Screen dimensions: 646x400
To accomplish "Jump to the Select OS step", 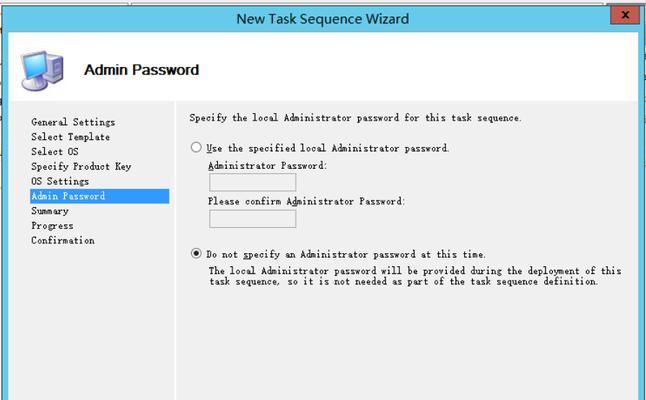I will (54, 152).
